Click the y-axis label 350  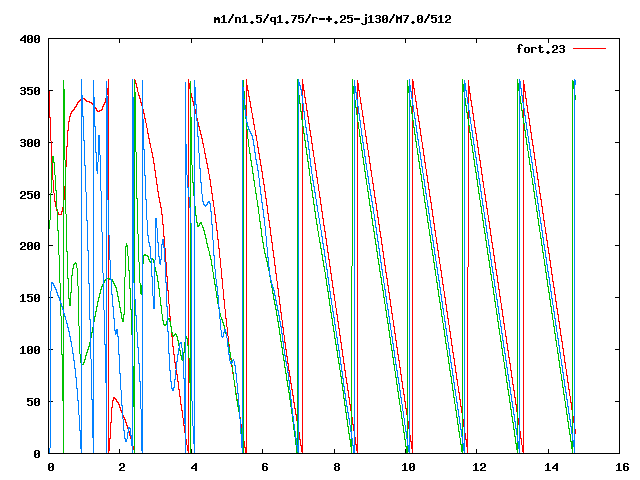coord(30,91)
